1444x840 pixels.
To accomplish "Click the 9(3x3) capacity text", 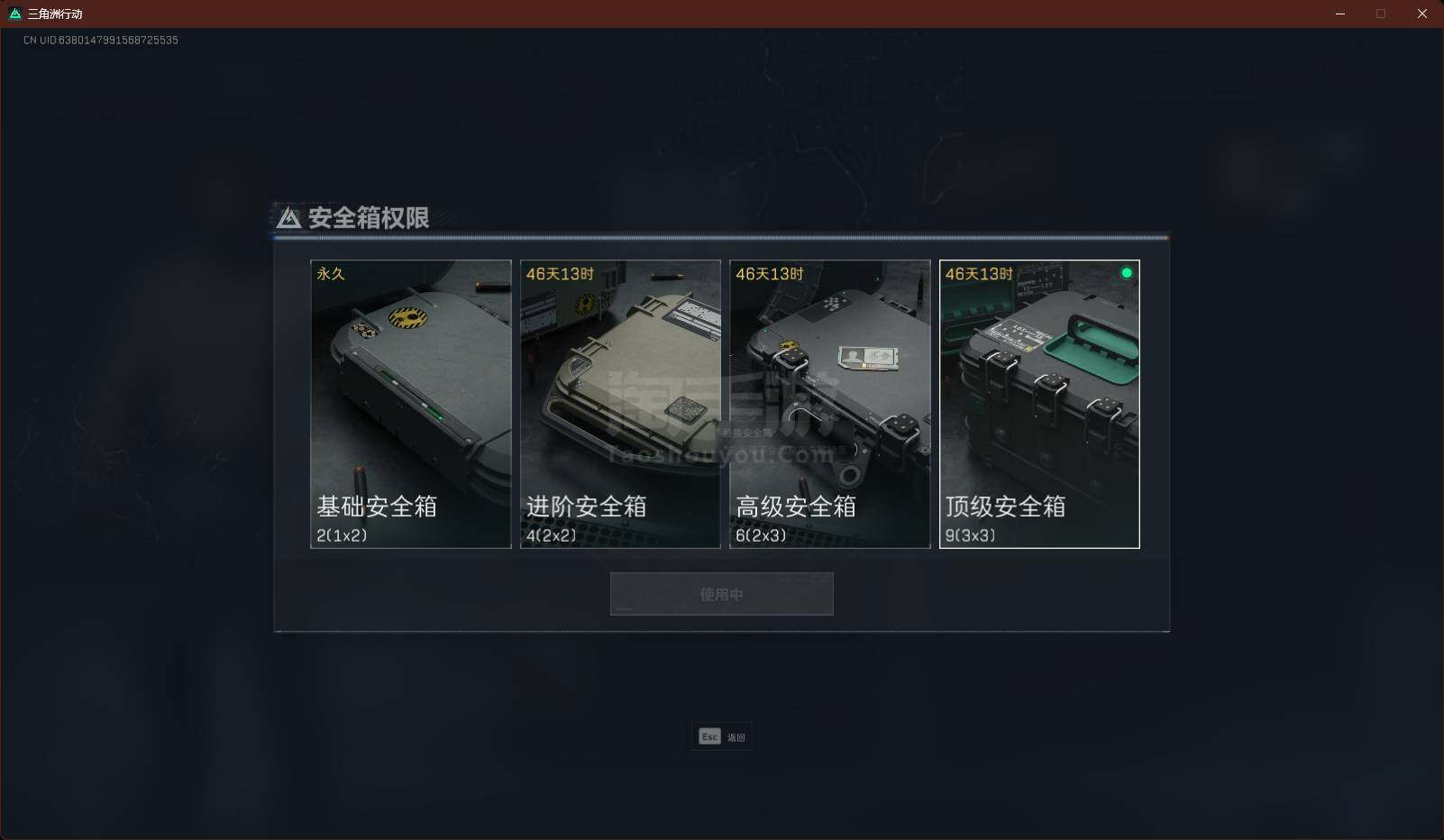I will coord(970,535).
